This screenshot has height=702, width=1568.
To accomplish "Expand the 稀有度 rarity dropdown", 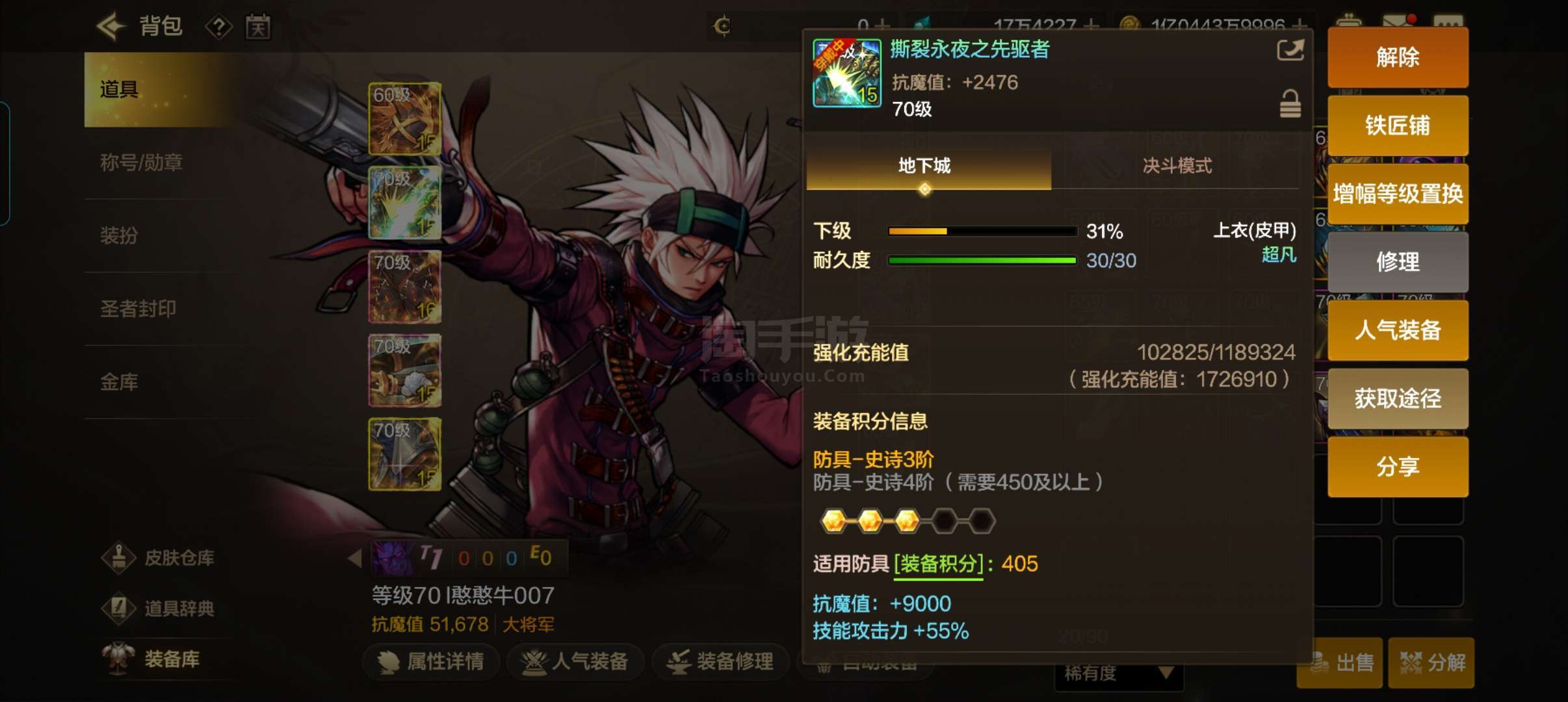I will [1118, 673].
